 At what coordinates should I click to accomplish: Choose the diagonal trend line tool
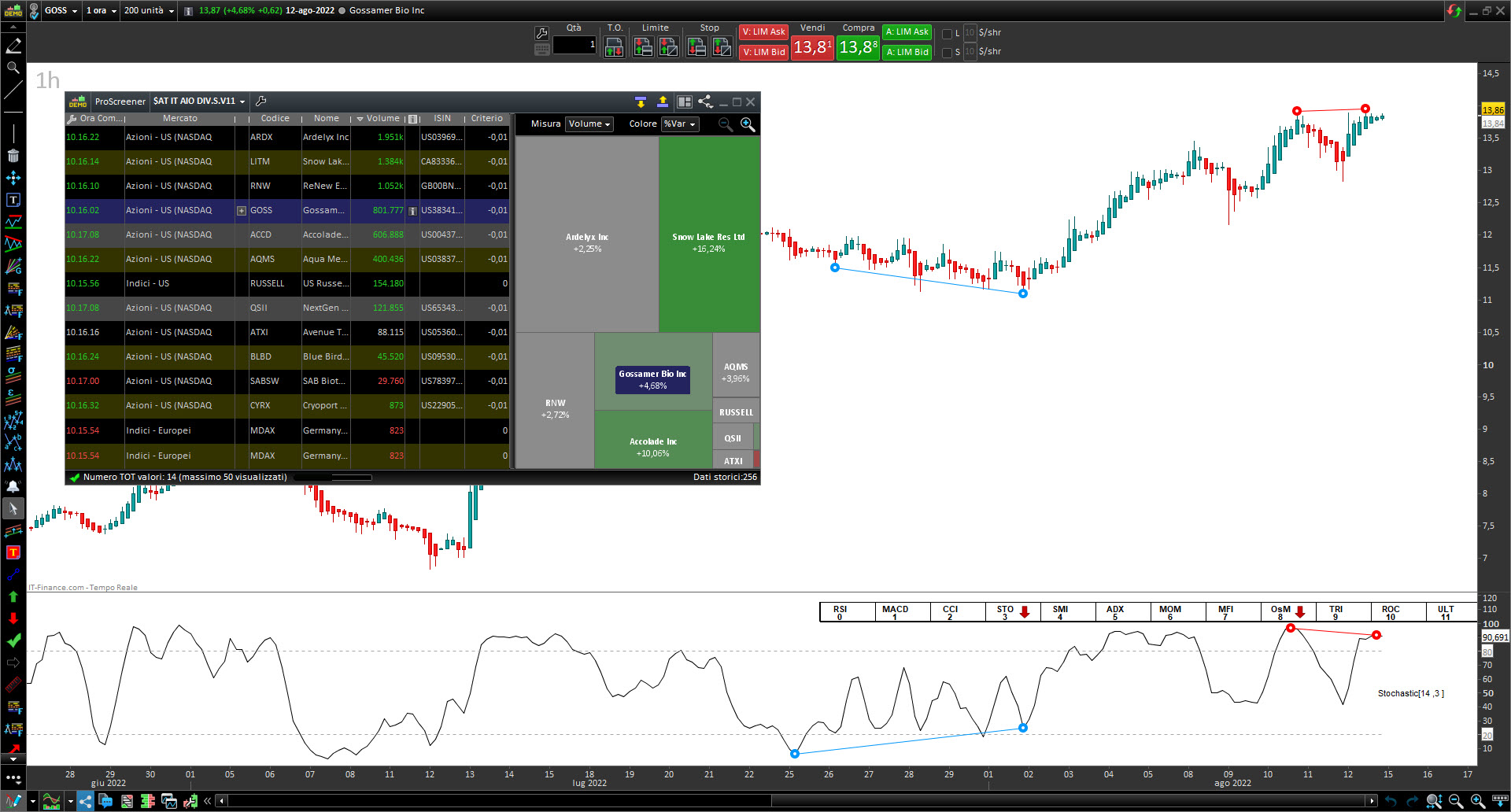pos(13,90)
